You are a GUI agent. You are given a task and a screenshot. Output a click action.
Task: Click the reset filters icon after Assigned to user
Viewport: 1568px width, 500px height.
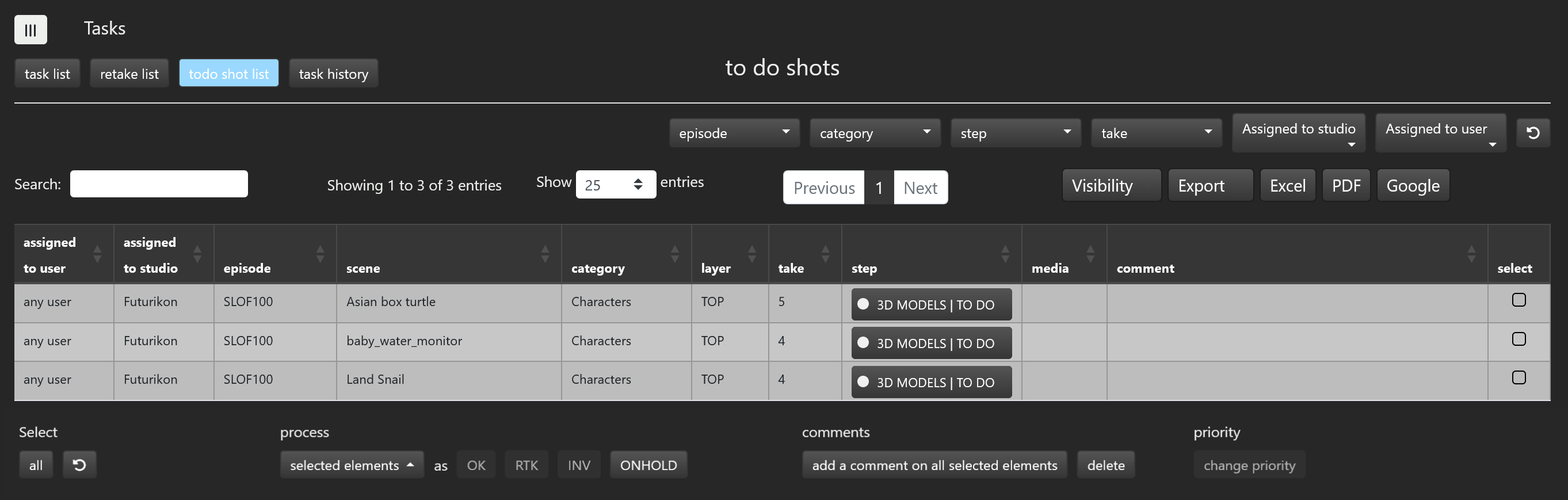click(x=1533, y=133)
